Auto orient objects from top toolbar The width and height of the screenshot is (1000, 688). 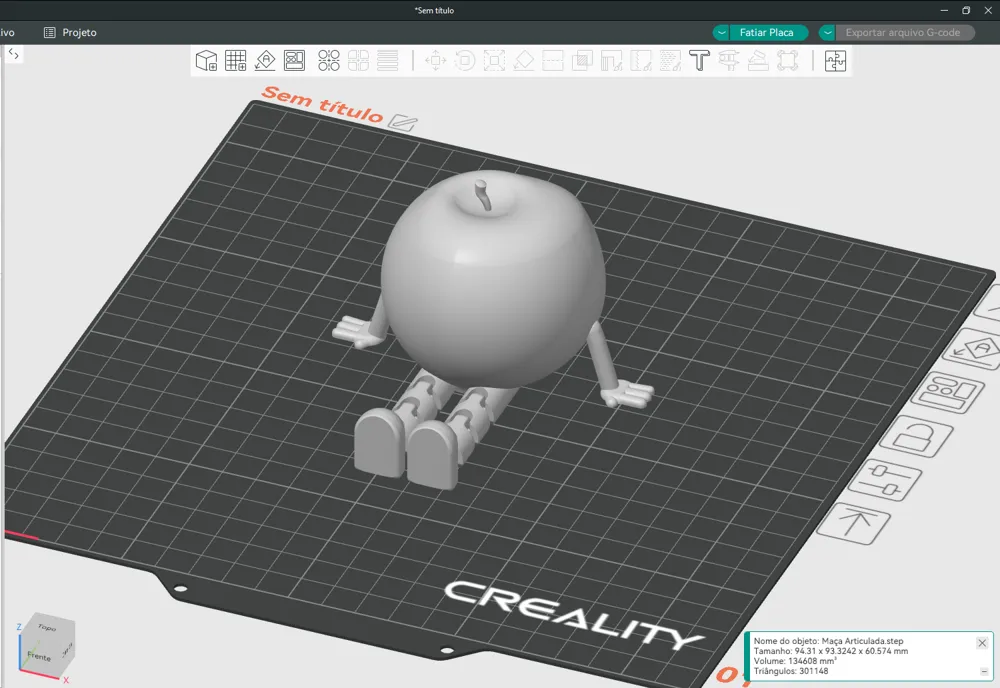[x=265, y=61]
